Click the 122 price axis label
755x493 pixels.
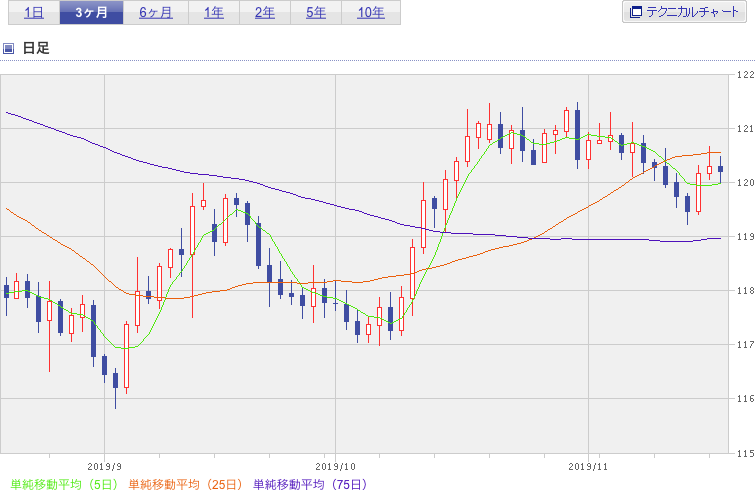tap(745, 75)
